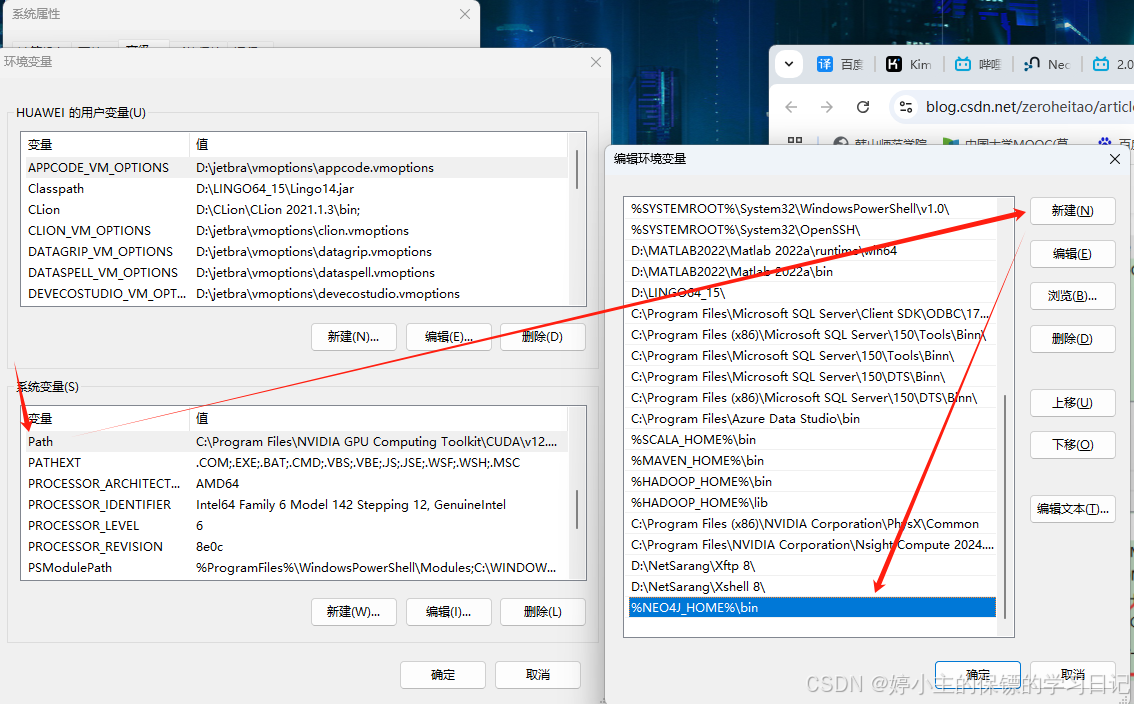
Task: Reload the blog.csdn.net page
Action: pos(863,107)
